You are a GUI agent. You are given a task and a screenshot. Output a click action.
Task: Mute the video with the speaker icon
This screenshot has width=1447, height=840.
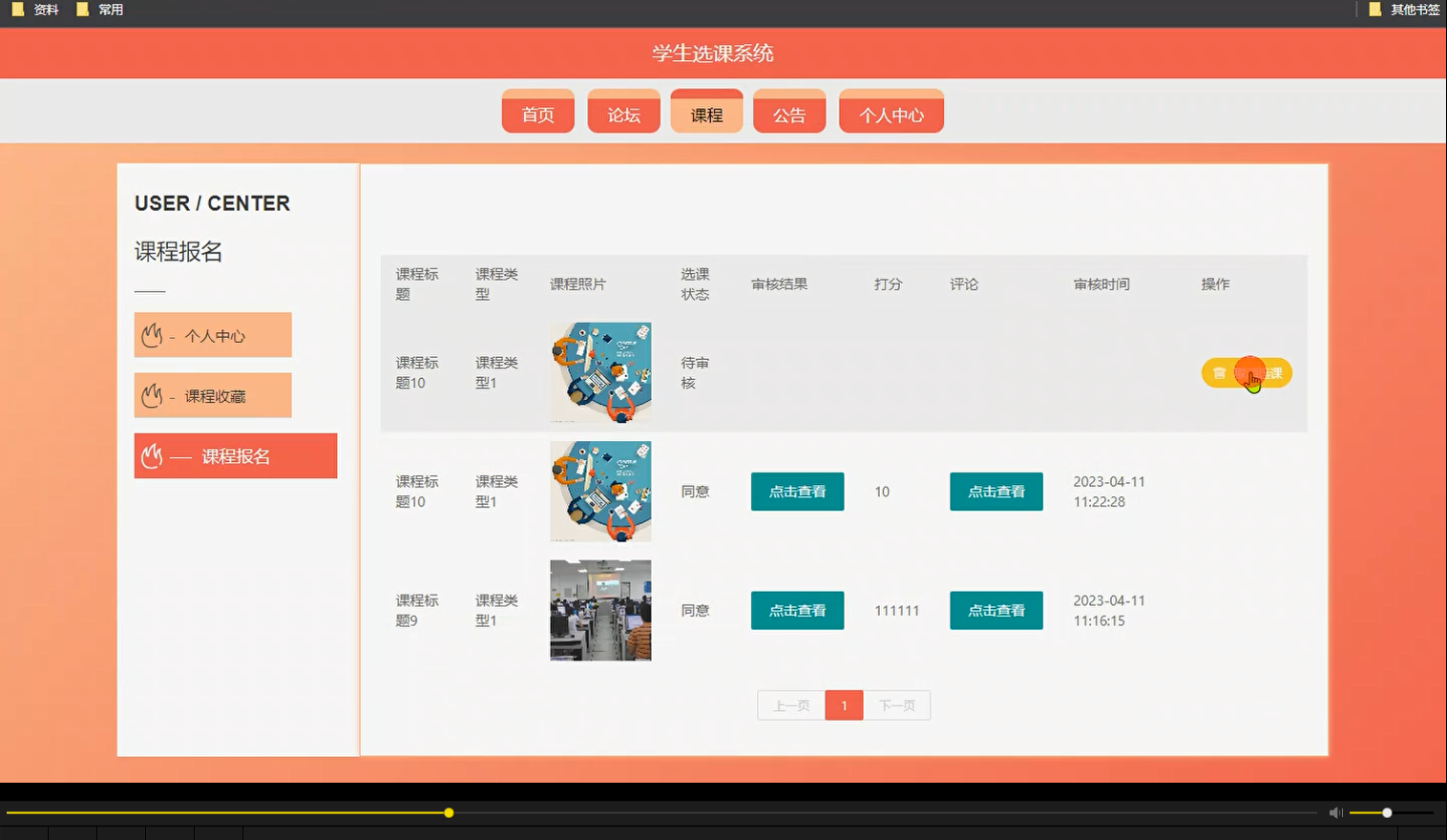pos(1335,812)
